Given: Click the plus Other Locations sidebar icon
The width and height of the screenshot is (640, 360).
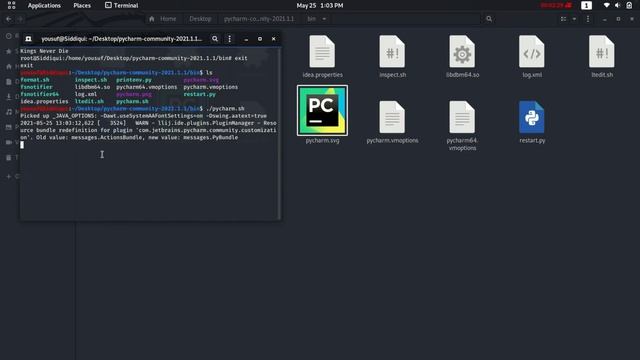Looking at the screenshot, I should click(x=9, y=176).
